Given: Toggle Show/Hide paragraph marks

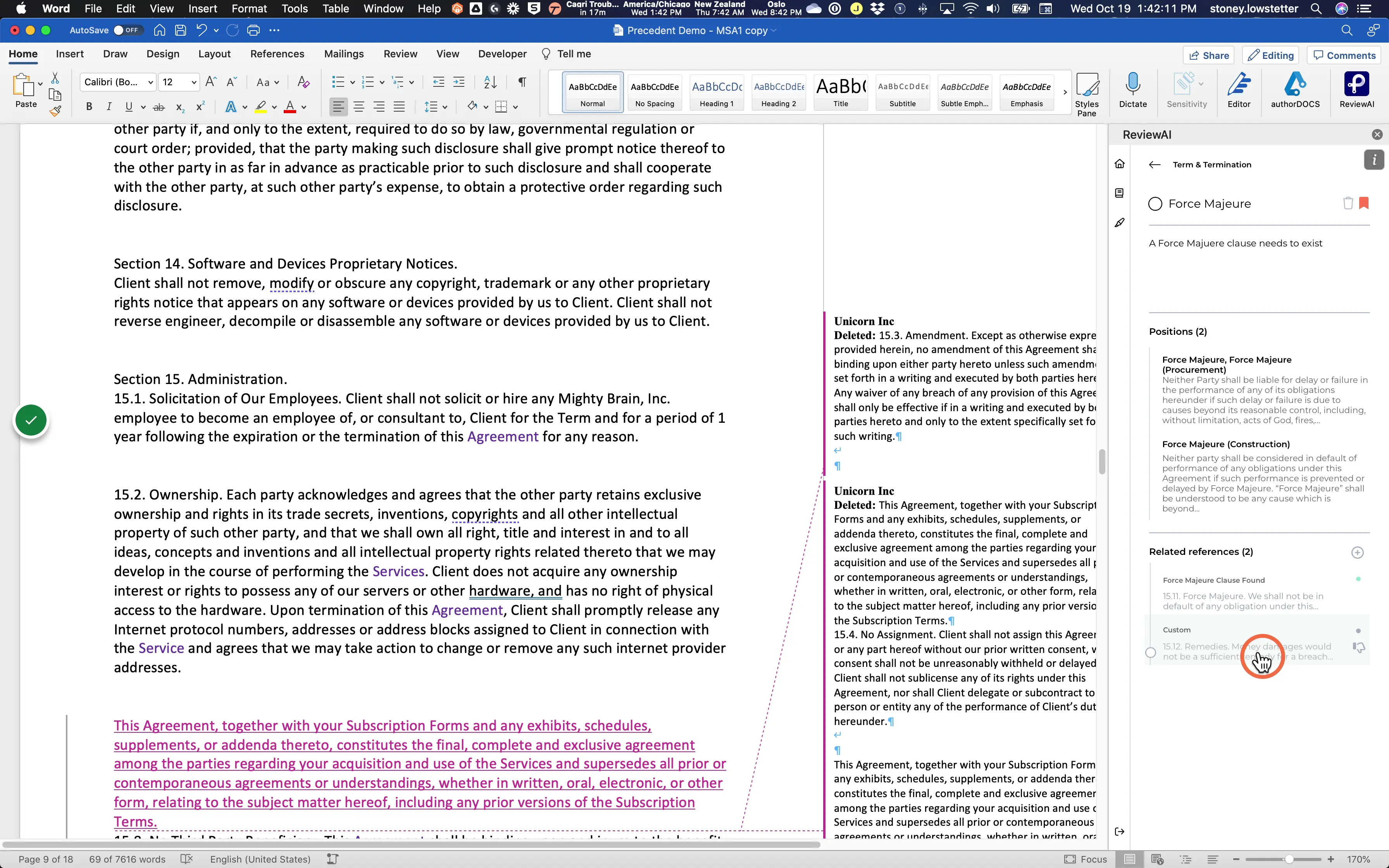Looking at the screenshot, I should 522,82.
